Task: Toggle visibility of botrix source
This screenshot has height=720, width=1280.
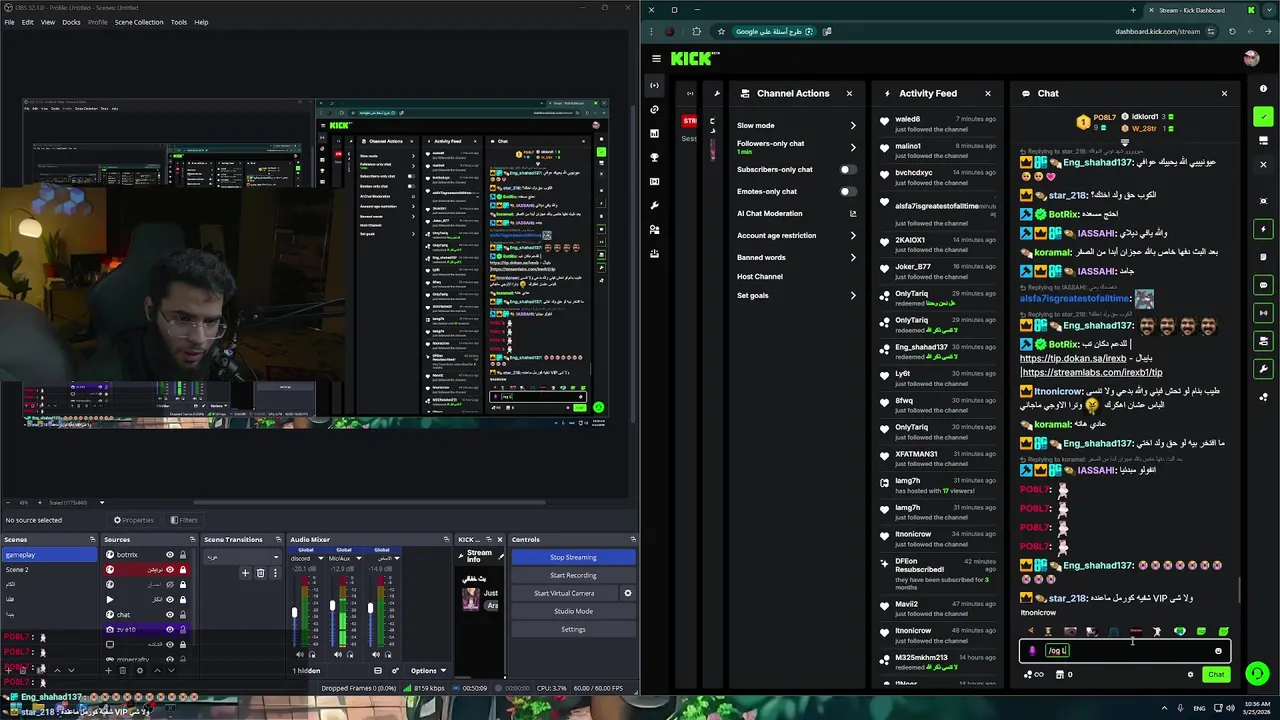Action: (x=170, y=555)
